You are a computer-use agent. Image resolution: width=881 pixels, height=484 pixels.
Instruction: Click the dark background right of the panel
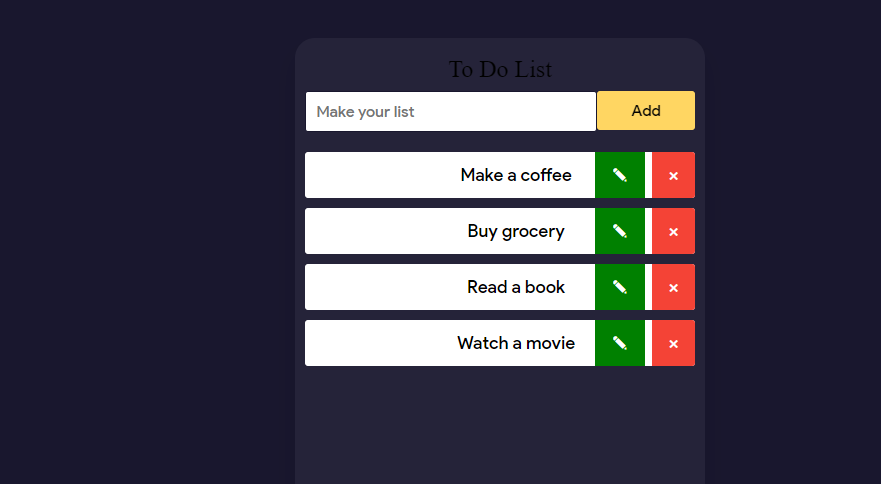790,250
